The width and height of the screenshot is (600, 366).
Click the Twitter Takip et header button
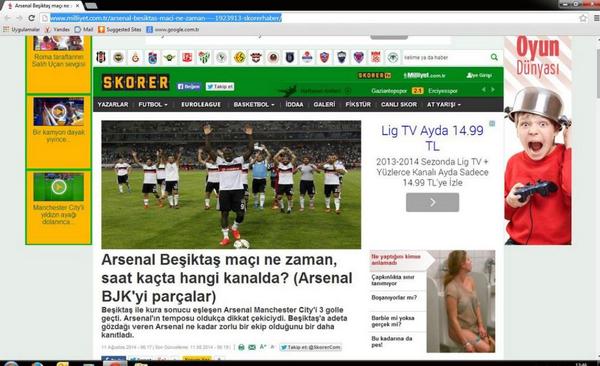click(220, 87)
